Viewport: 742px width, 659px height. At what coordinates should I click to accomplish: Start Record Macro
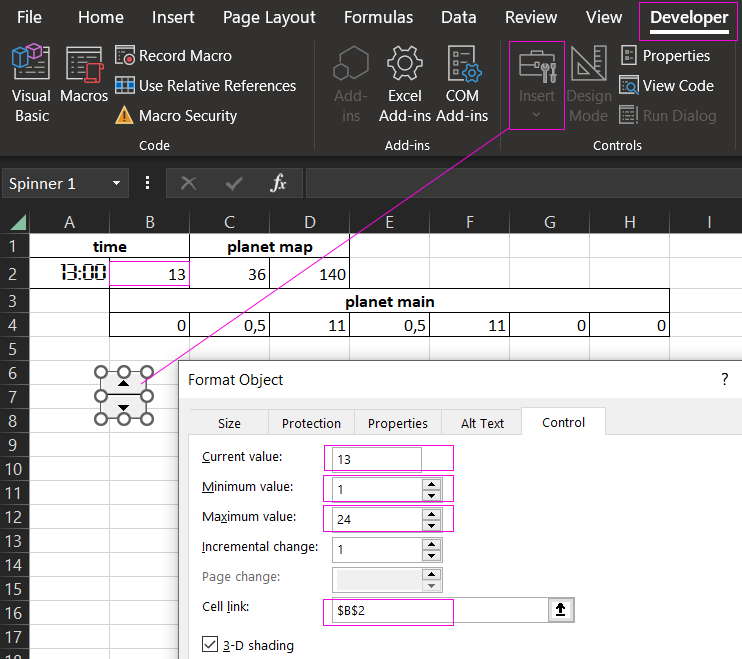[x=174, y=56]
